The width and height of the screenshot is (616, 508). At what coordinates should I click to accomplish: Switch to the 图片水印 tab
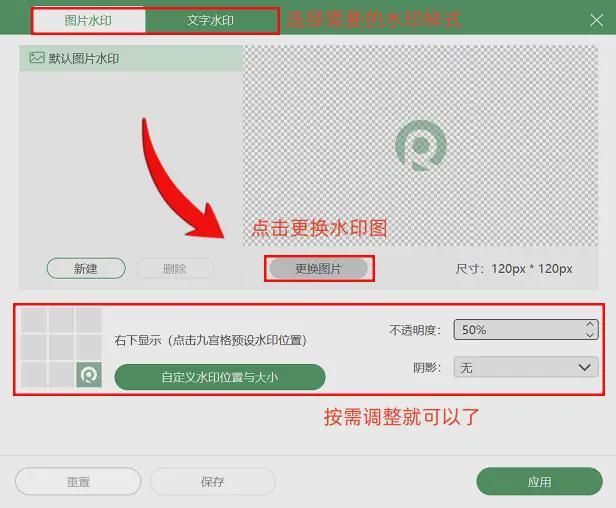click(89, 21)
